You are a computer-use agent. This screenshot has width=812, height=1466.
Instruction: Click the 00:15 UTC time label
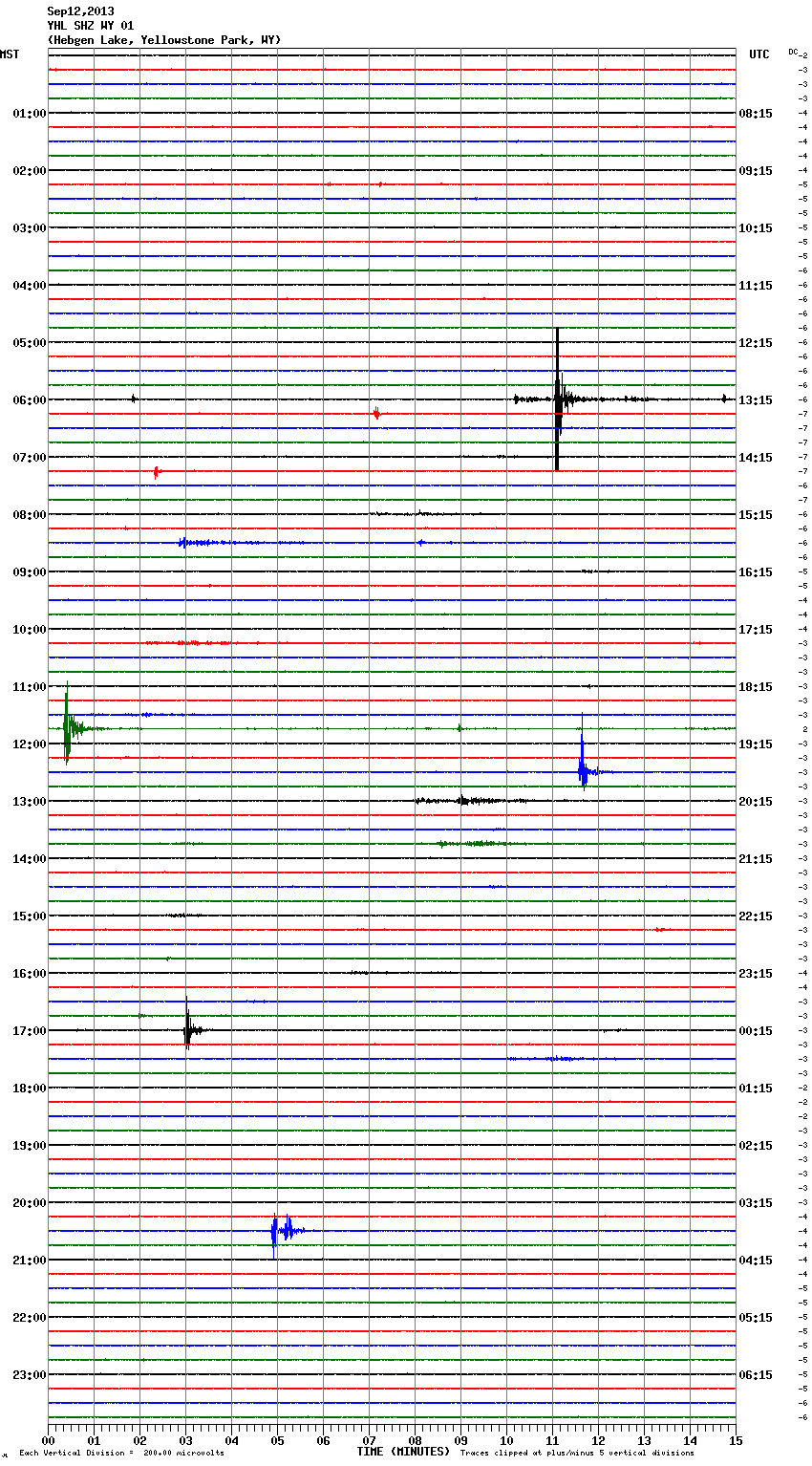[756, 1031]
